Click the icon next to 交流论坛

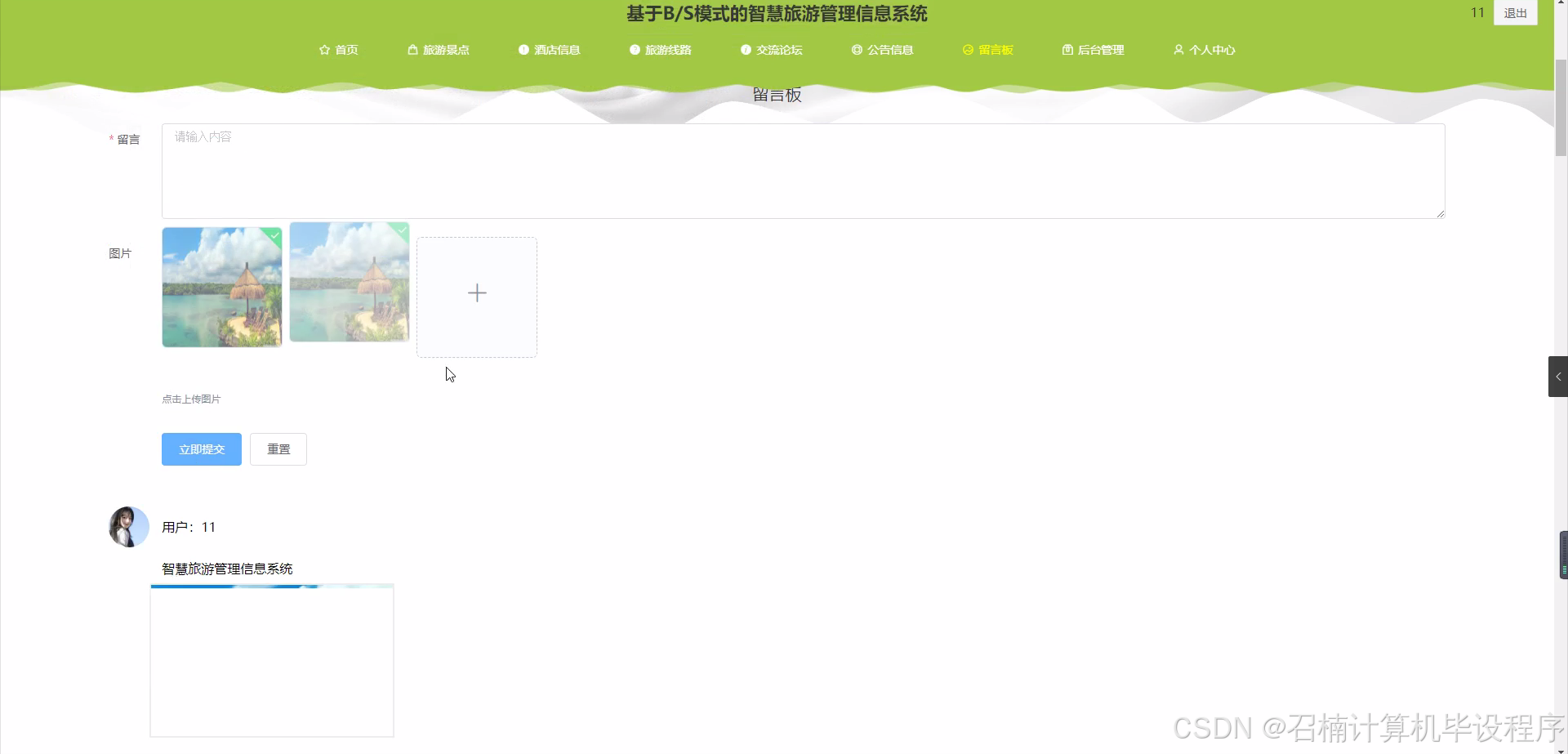pyautogui.click(x=745, y=50)
